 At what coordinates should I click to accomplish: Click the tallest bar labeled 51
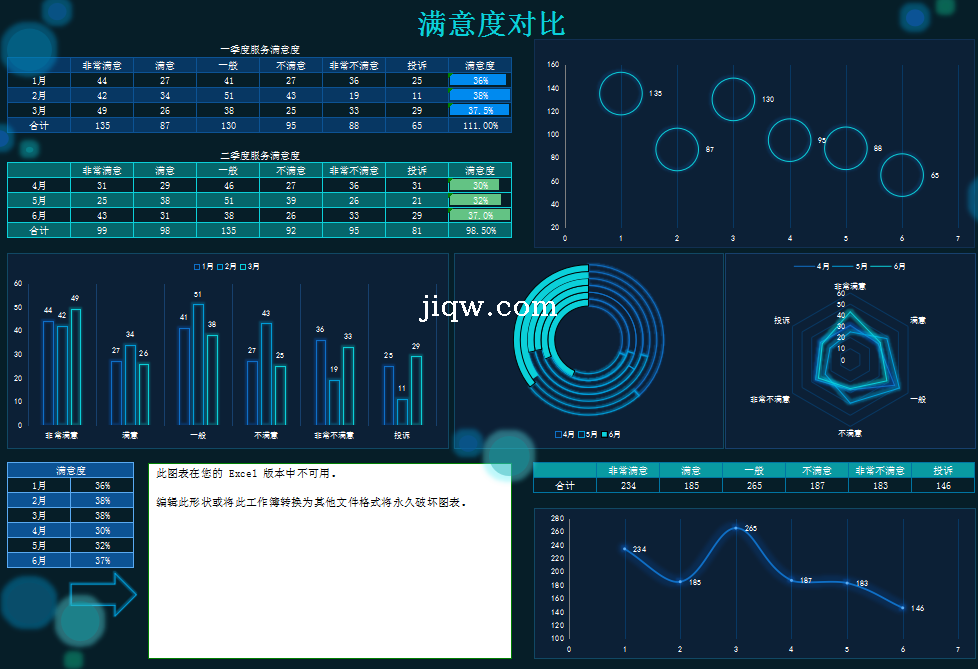pos(198,363)
